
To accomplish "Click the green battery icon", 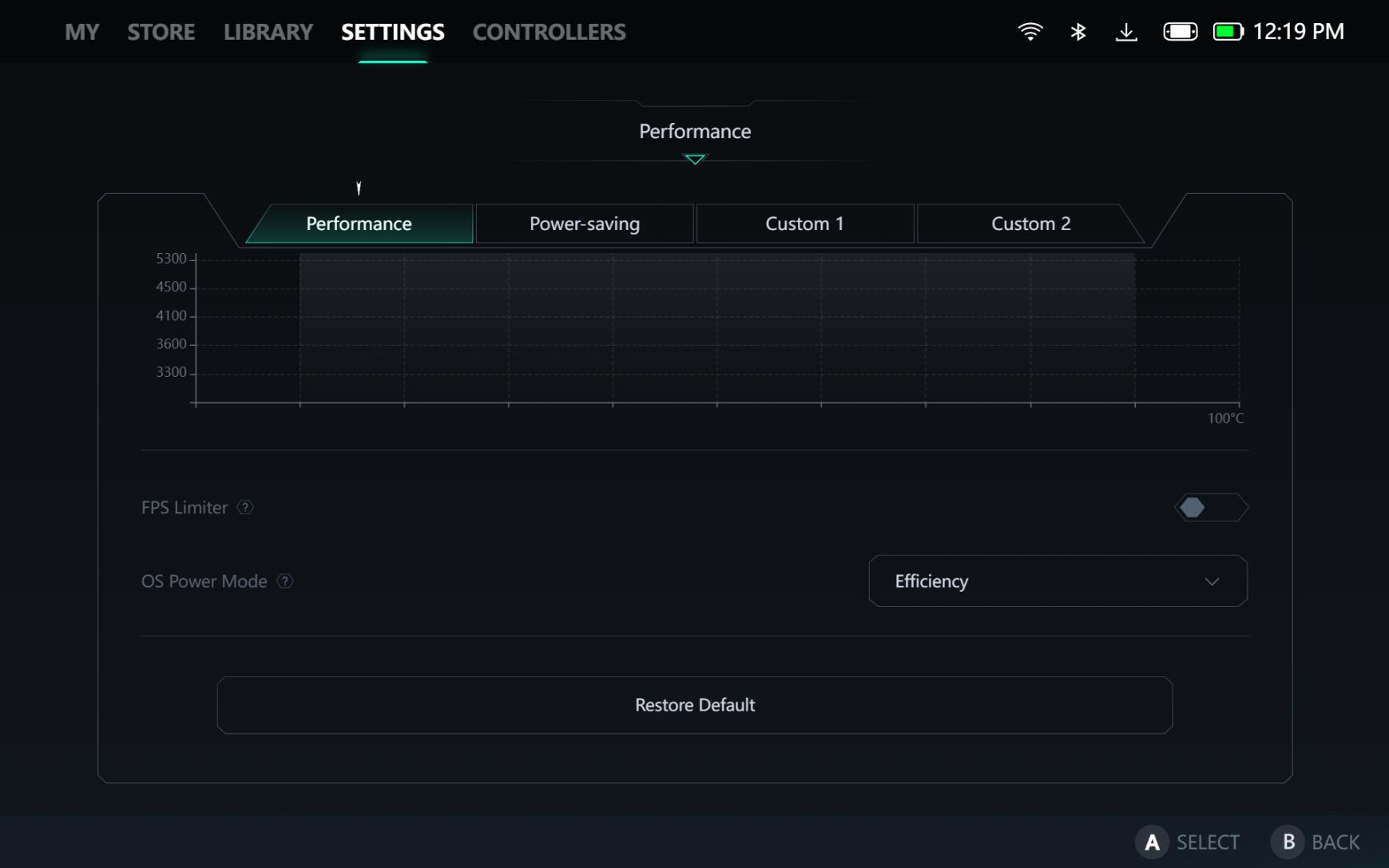I will [x=1228, y=32].
